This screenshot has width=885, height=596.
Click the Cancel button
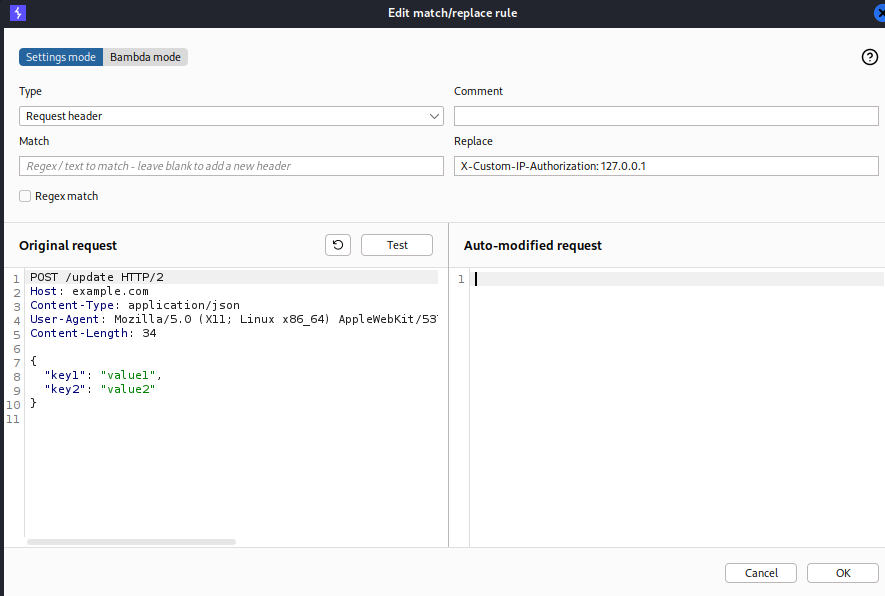(x=761, y=573)
